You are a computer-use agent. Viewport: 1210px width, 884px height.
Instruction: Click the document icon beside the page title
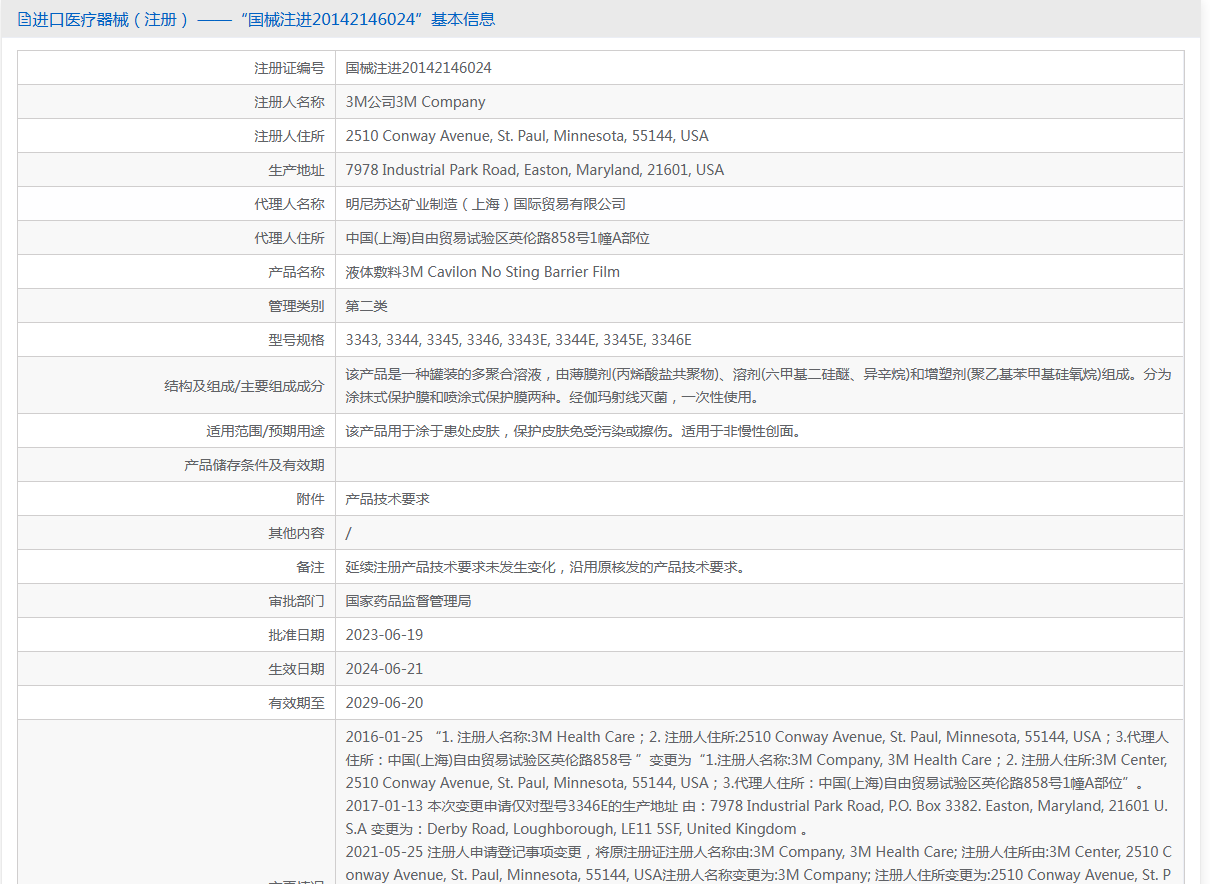(24, 19)
